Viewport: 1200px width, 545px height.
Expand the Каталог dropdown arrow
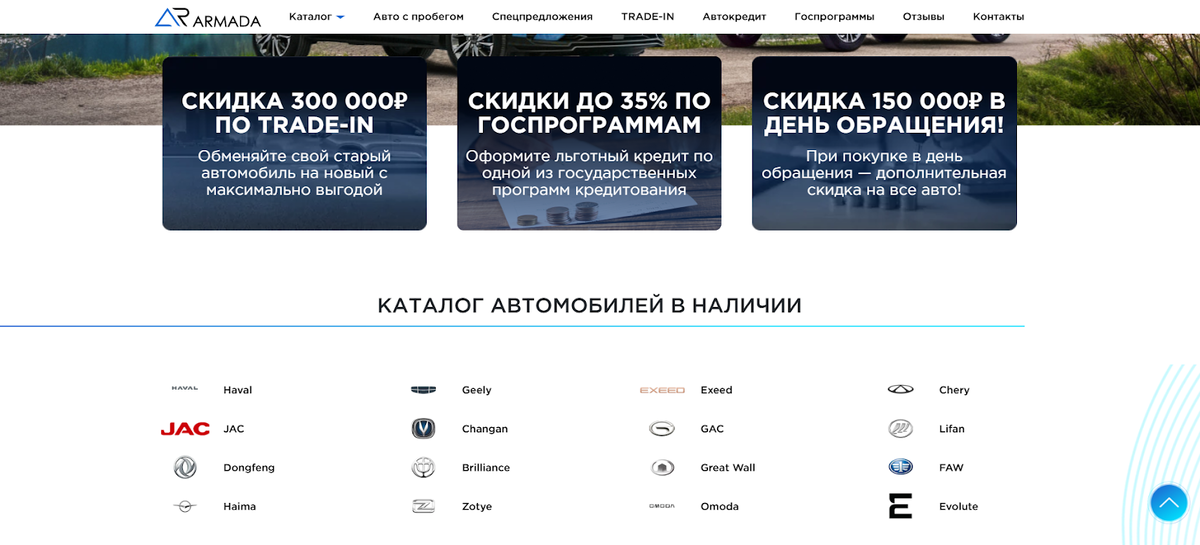point(340,18)
